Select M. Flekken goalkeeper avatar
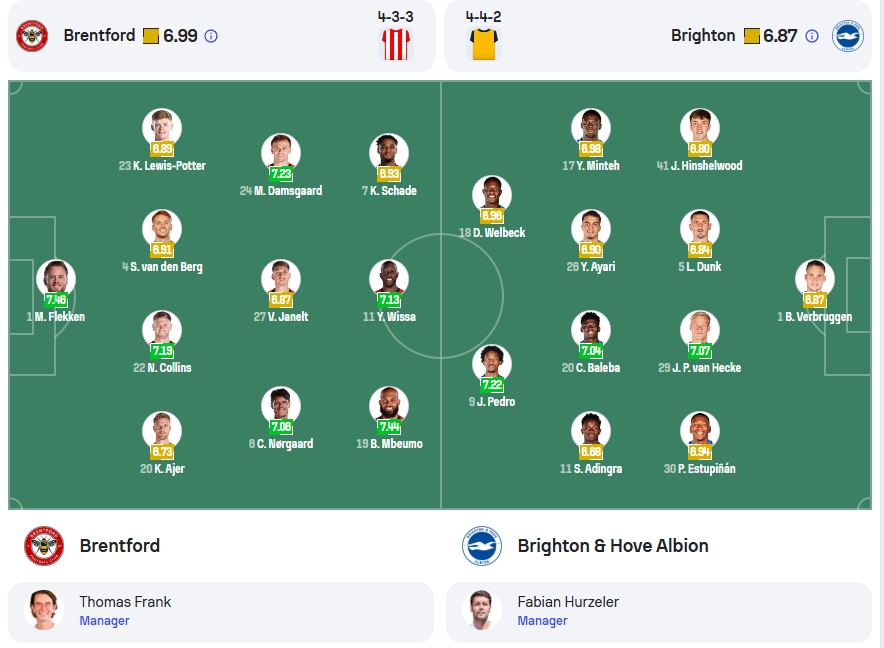This screenshot has width=884, height=648. 56,279
